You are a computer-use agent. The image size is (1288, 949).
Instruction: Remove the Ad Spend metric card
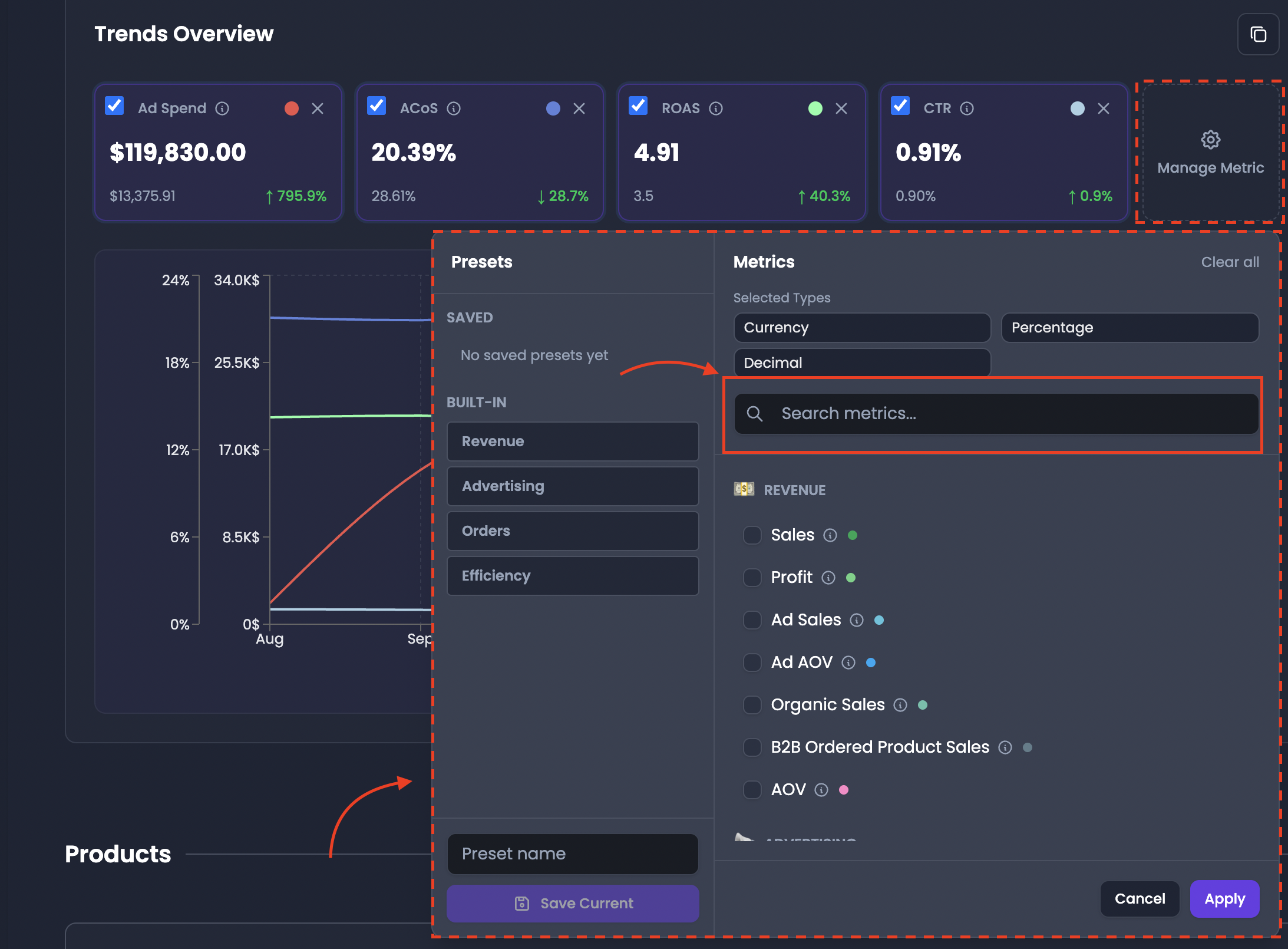tap(318, 108)
